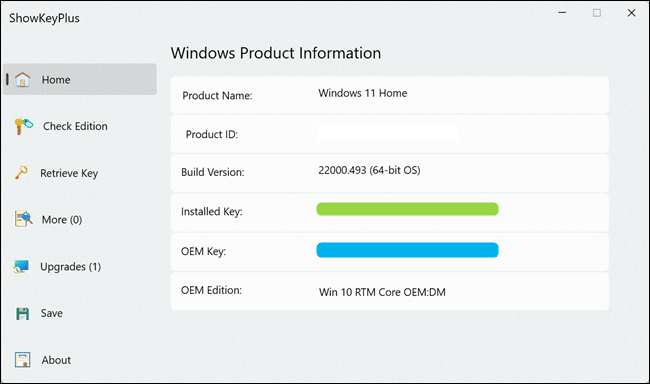Click the blue OEM Key bar
The image size is (650, 384).
[407, 250]
